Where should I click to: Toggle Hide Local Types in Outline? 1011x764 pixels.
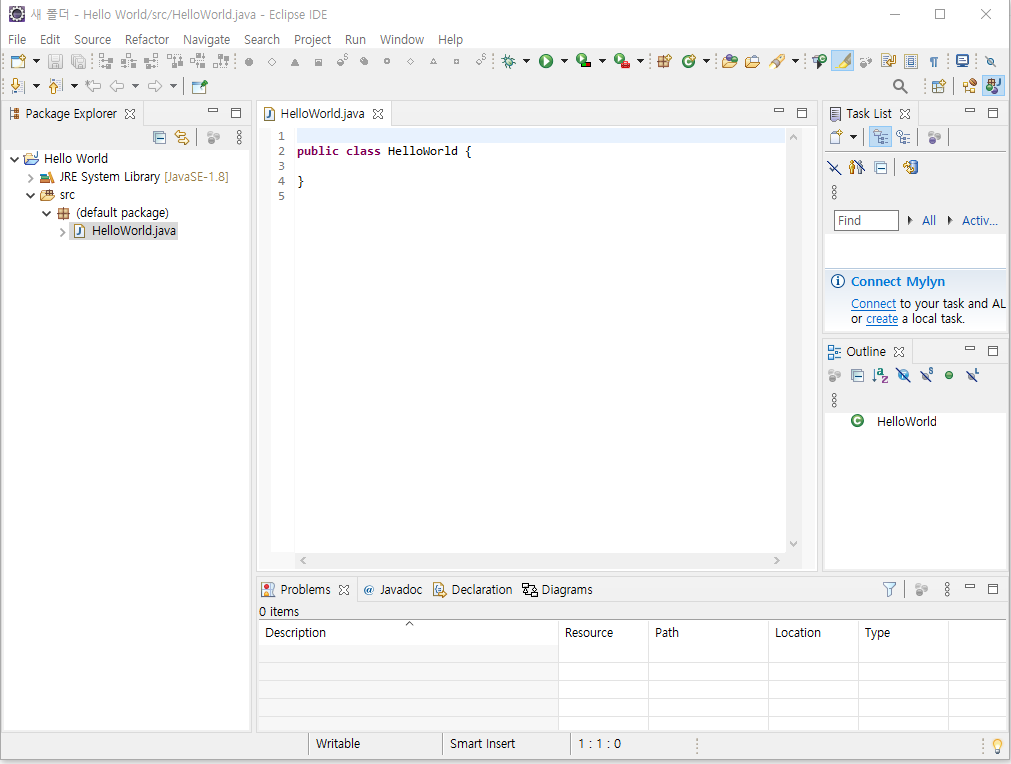[x=972, y=375]
